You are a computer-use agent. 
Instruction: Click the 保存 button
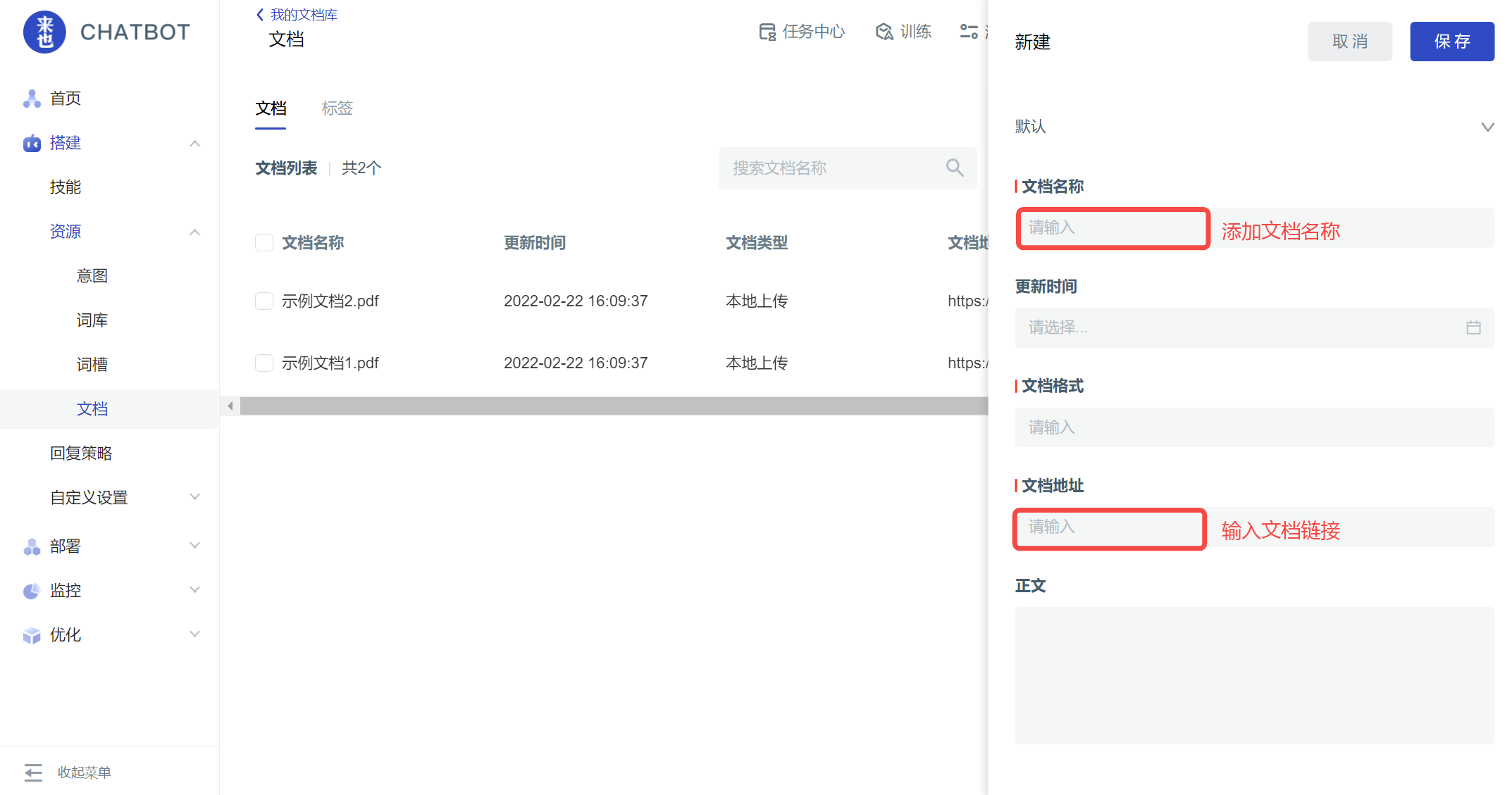pyautogui.click(x=1452, y=42)
